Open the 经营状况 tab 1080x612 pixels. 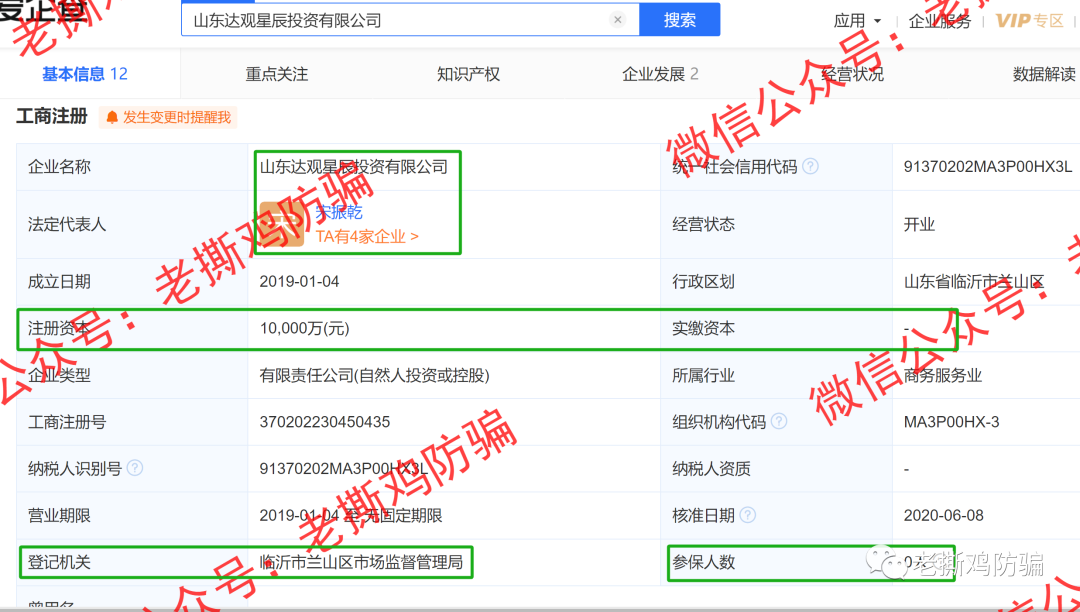click(852, 74)
